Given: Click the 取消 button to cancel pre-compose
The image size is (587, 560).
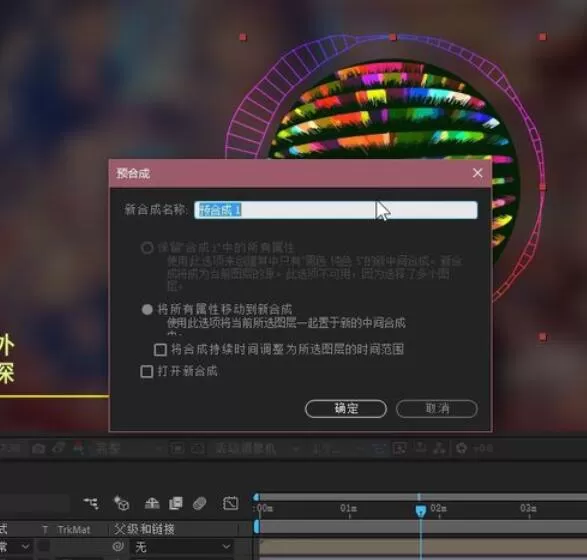Looking at the screenshot, I should (437, 408).
